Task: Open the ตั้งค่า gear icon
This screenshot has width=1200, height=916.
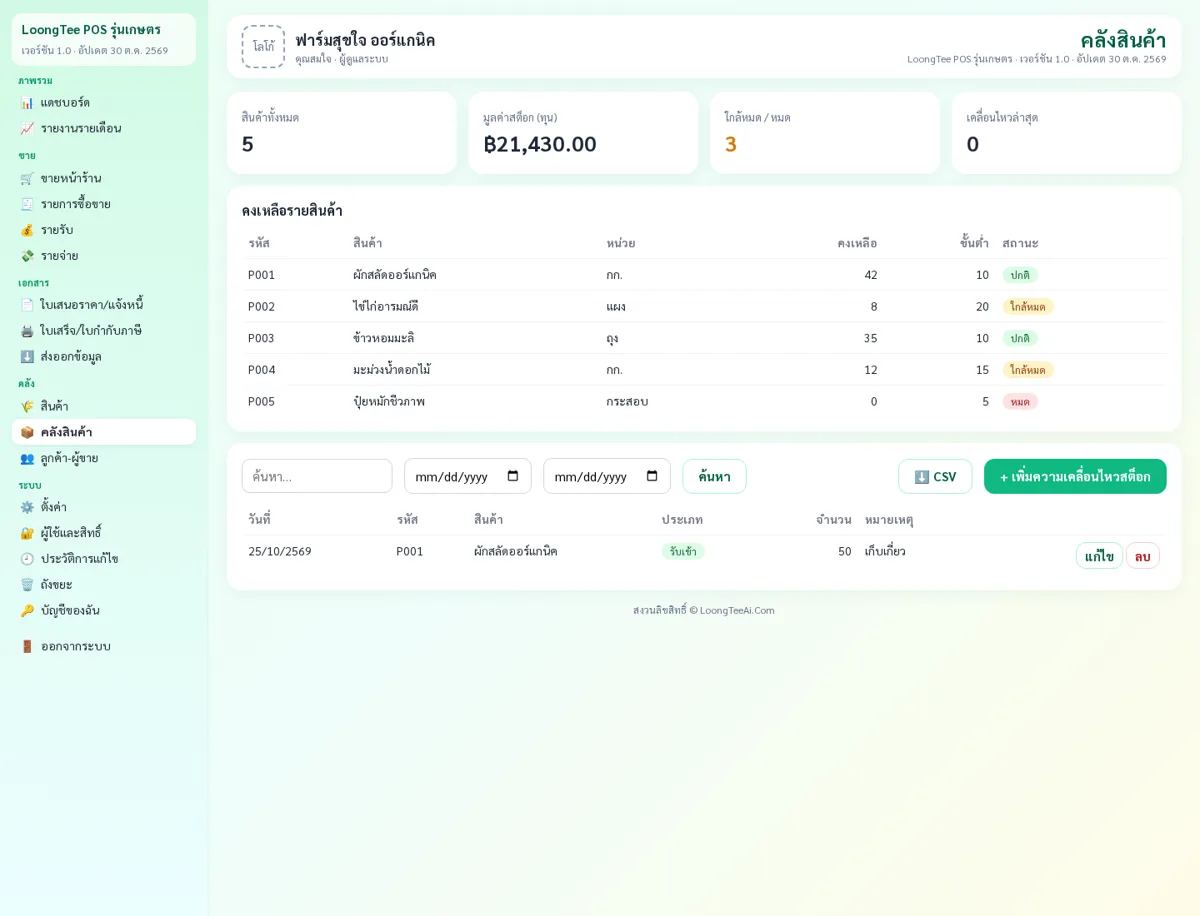Action: coord(27,507)
